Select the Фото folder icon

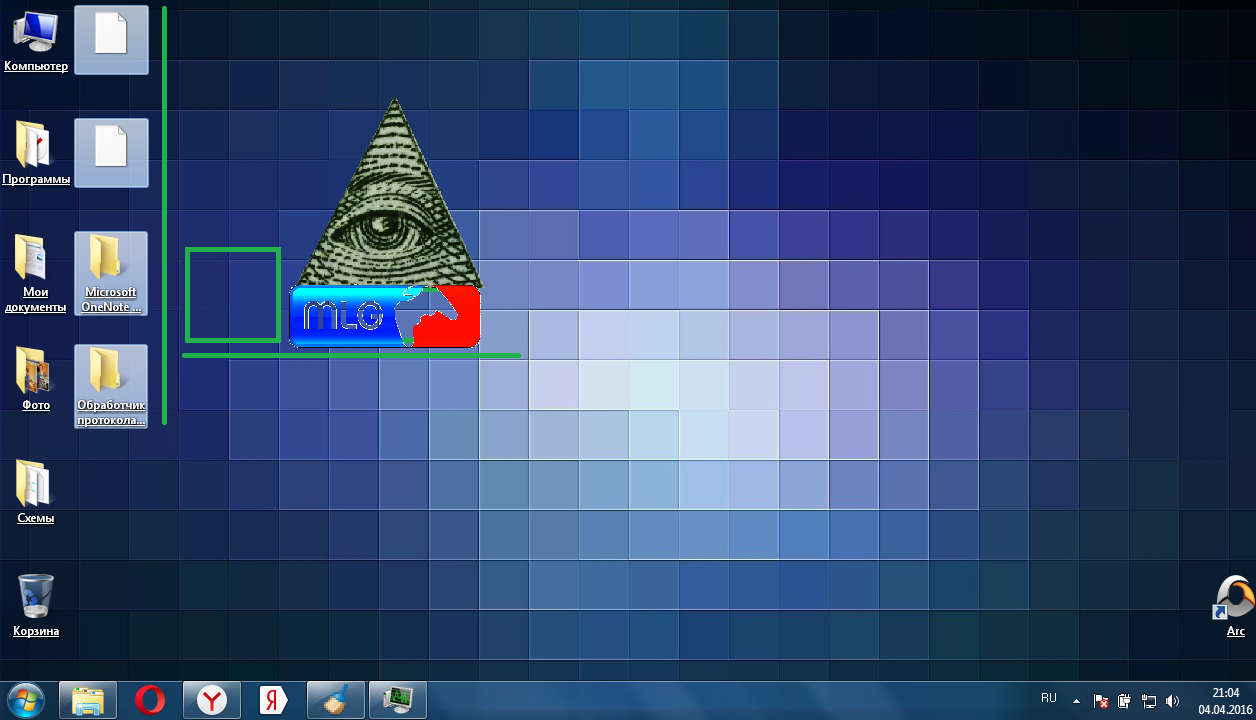point(36,379)
